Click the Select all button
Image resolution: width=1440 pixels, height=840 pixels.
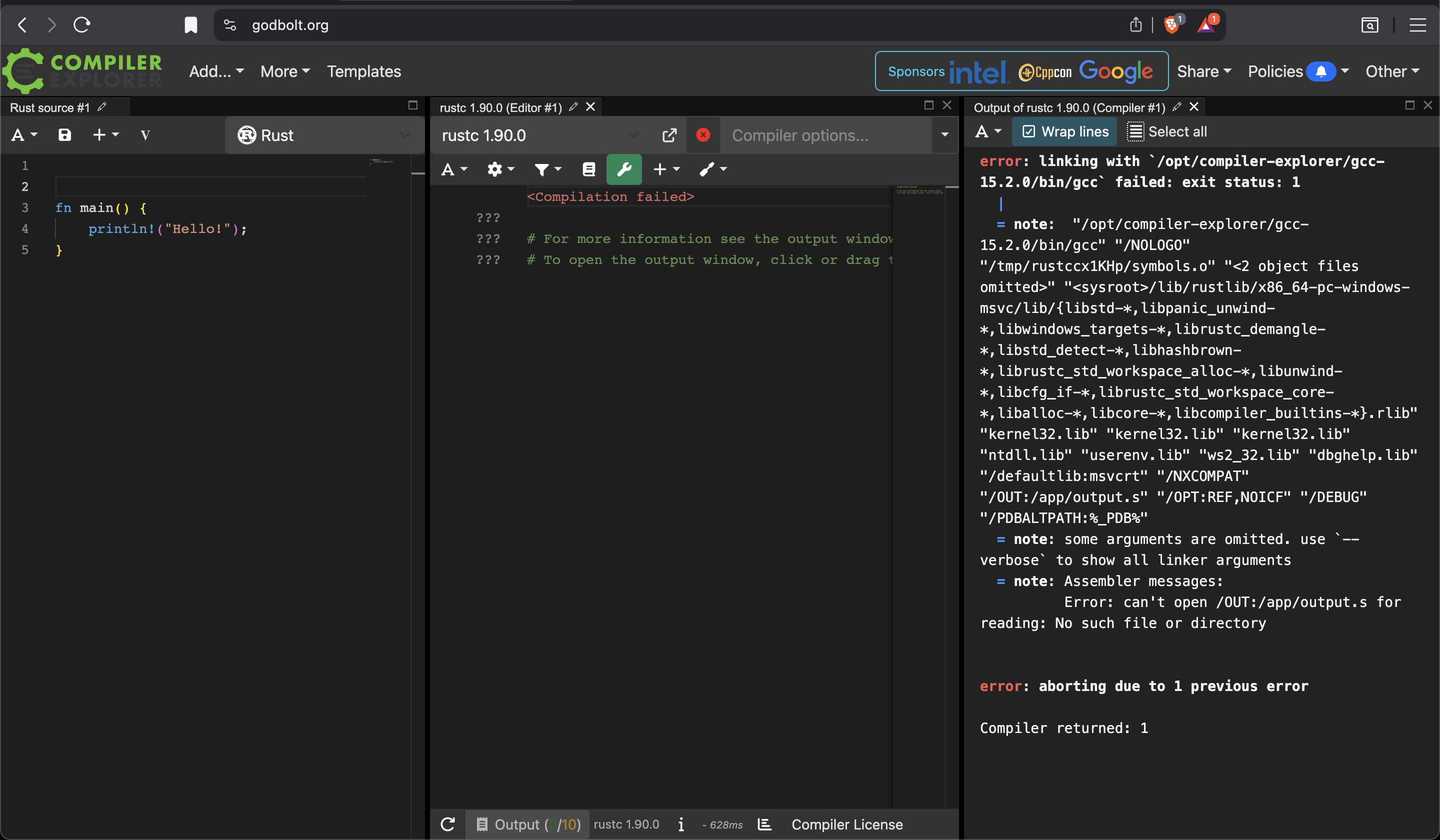point(1167,132)
